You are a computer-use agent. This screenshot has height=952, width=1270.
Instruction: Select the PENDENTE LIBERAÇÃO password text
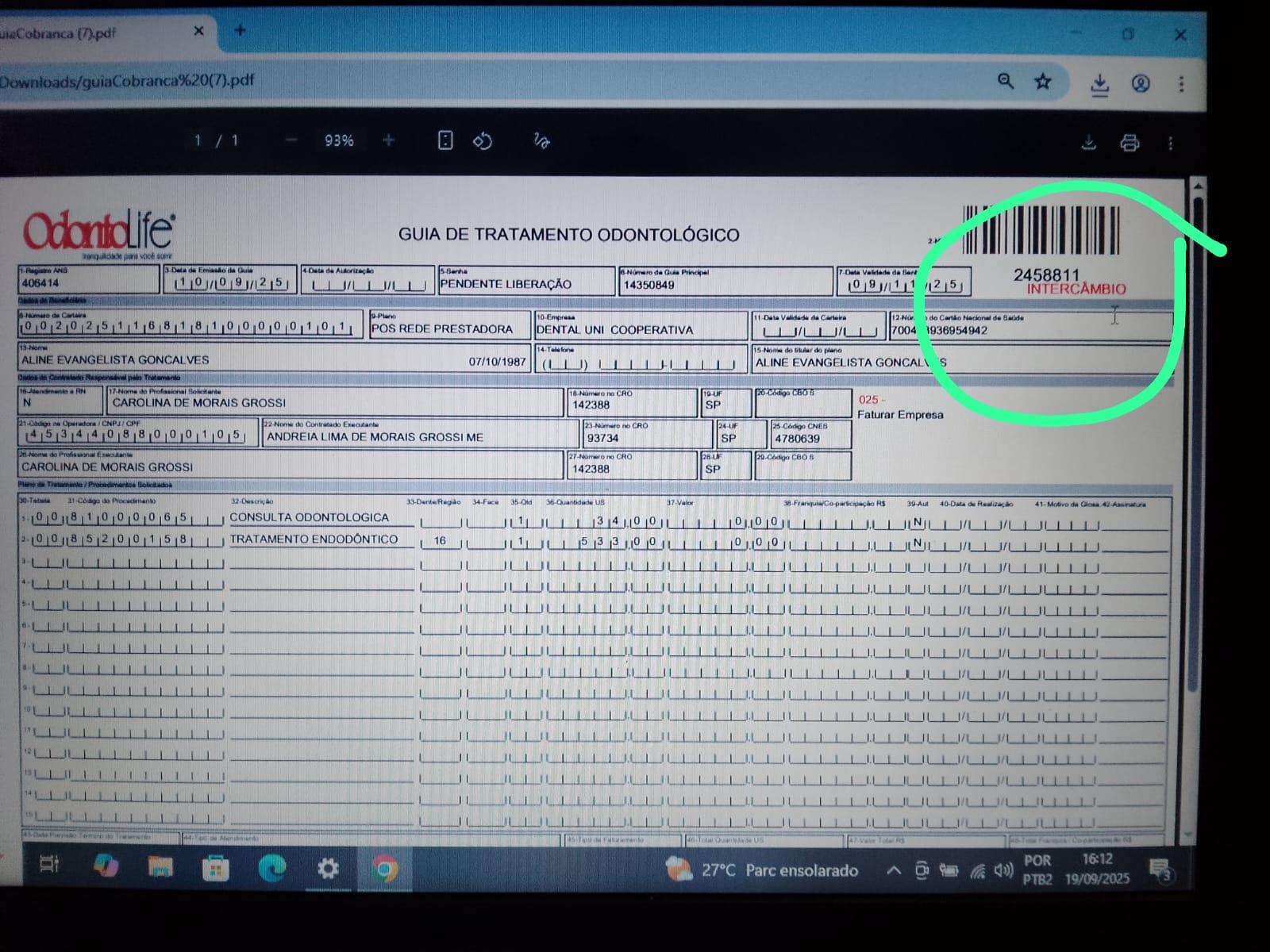click(506, 284)
